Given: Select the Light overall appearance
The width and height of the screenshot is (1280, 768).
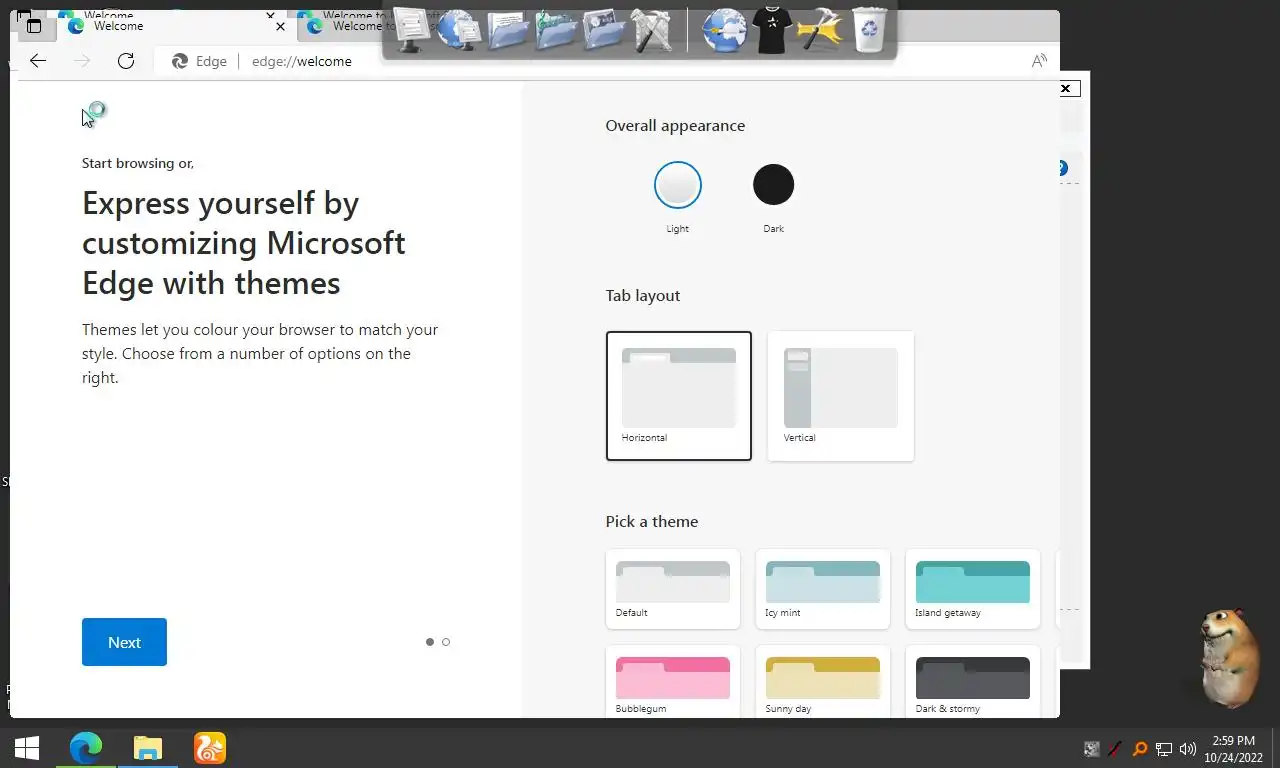Looking at the screenshot, I should point(678,185).
